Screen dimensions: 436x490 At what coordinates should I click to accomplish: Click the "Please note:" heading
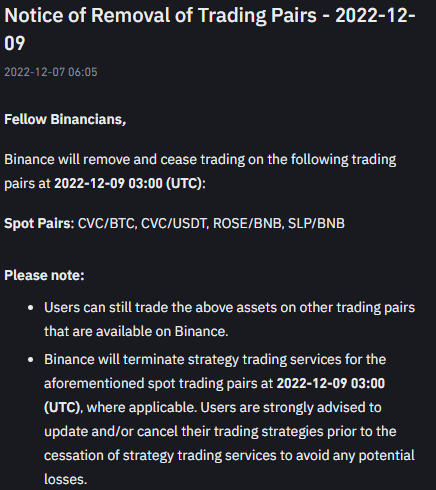point(44,275)
